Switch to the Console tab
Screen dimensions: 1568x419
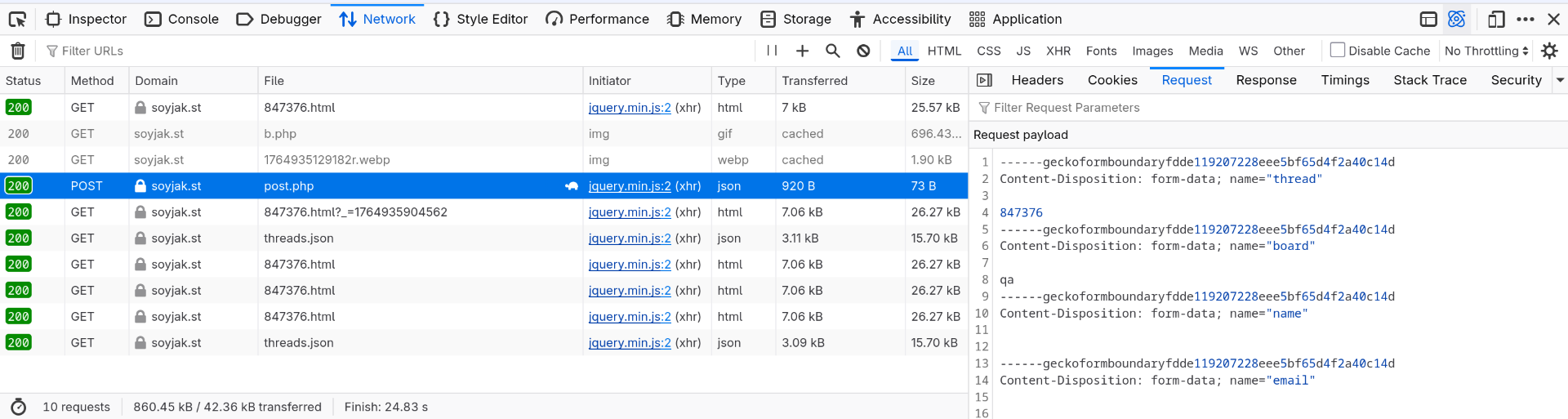tap(182, 19)
